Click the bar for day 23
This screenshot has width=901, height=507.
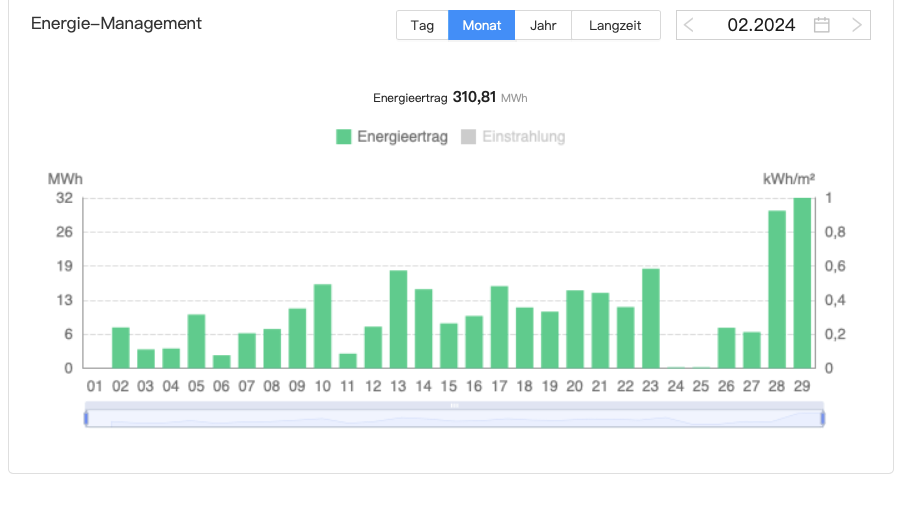pos(650,318)
